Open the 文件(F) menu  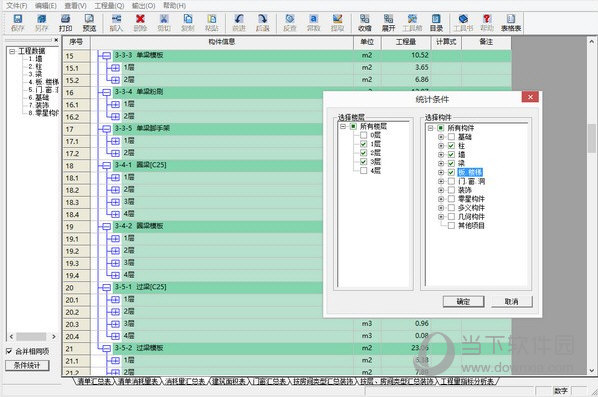pyautogui.click(x=17, y=5)
